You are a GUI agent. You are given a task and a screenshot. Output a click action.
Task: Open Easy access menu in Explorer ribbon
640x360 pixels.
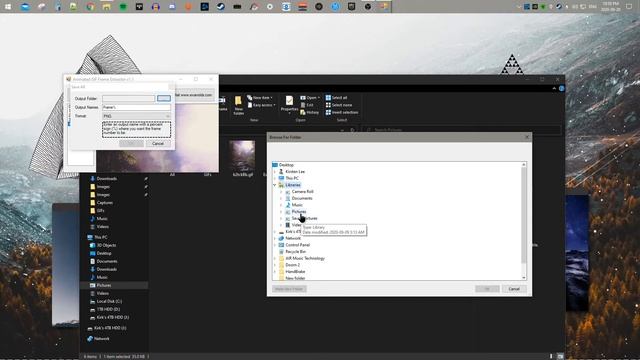point(262,105)
